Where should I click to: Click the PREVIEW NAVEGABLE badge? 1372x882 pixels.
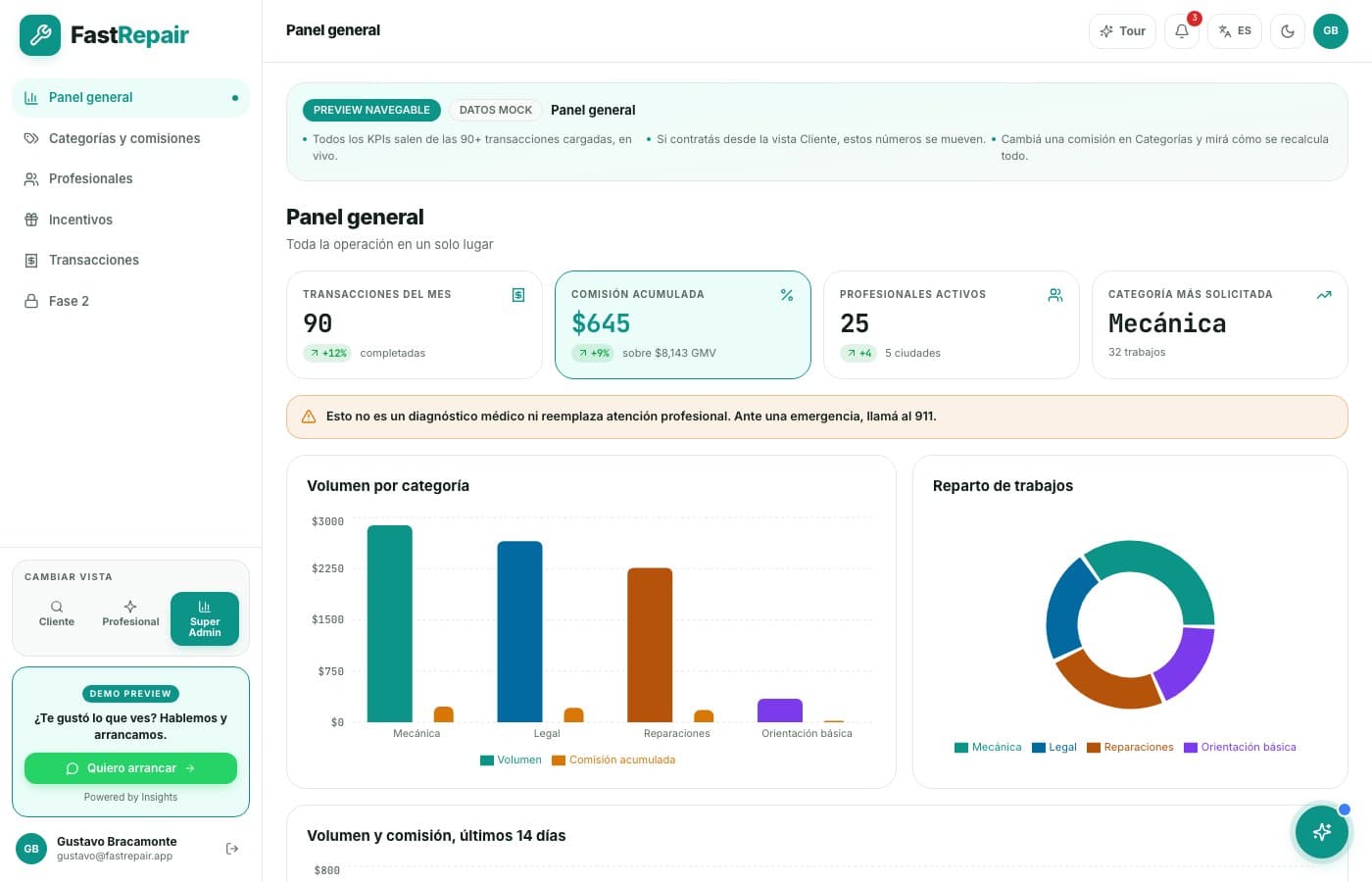pos(371,110)
